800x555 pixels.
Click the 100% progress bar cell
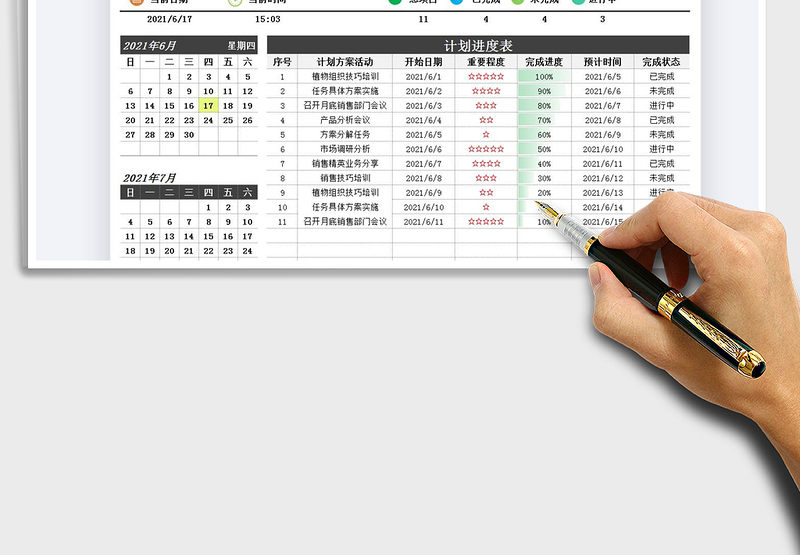544,77
